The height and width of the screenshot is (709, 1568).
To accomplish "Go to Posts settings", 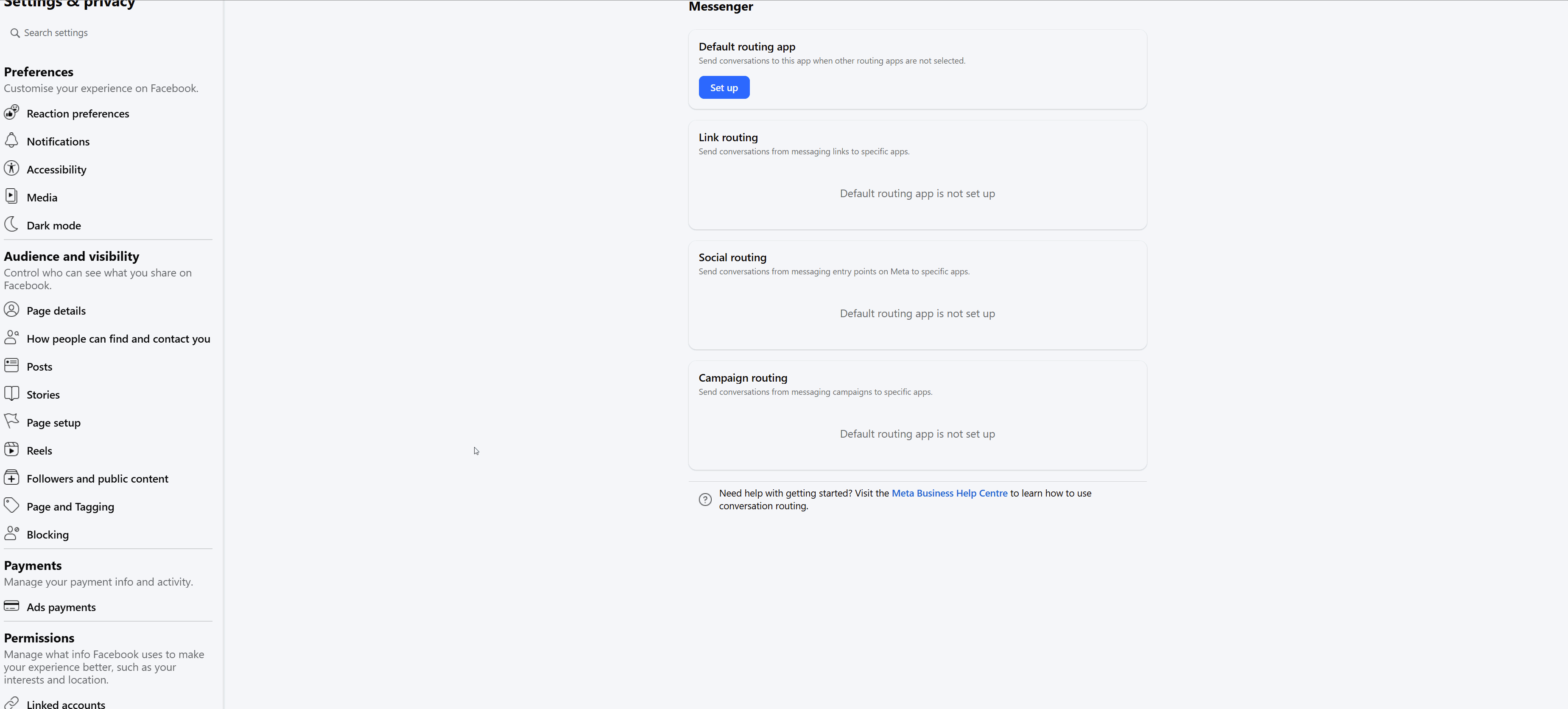I will tap(39, 367).
